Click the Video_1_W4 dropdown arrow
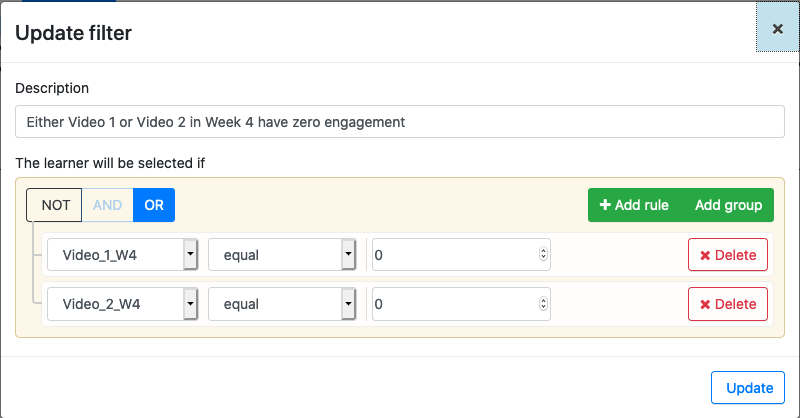Viewport: 800px width, 418px height. coord(190,255)
